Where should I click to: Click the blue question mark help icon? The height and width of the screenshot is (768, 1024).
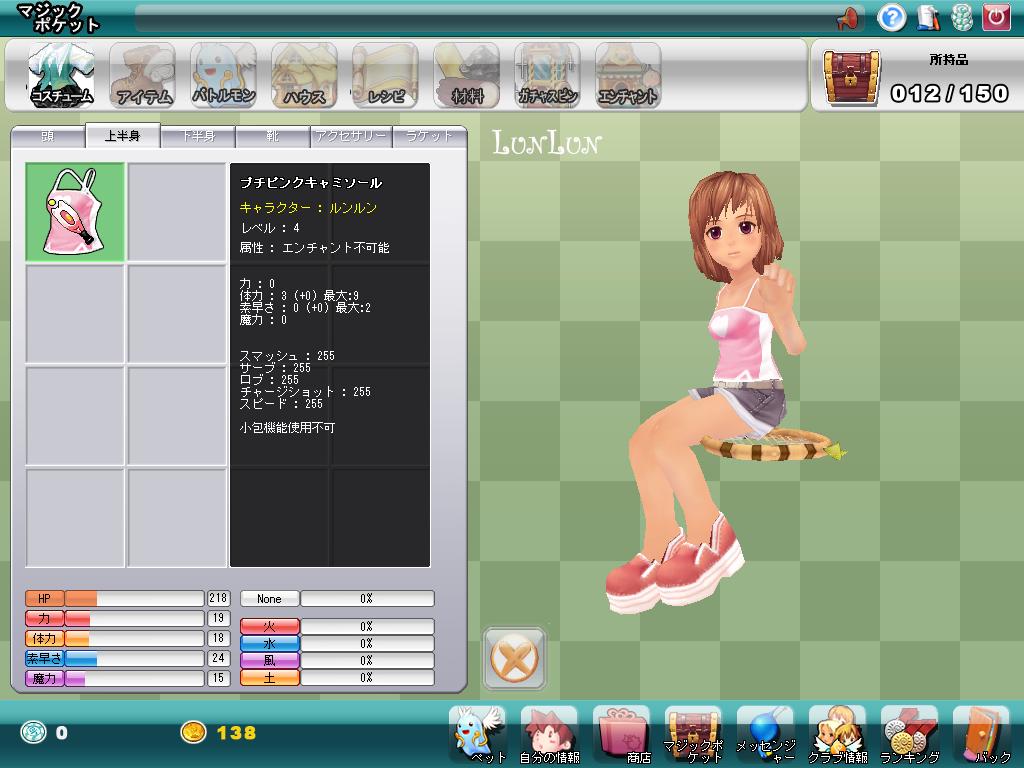[891, 17]
